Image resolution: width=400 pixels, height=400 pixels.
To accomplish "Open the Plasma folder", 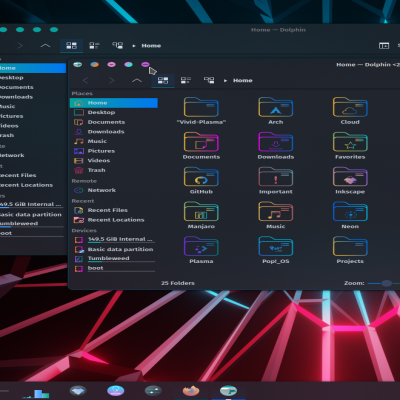I will 201,250.
